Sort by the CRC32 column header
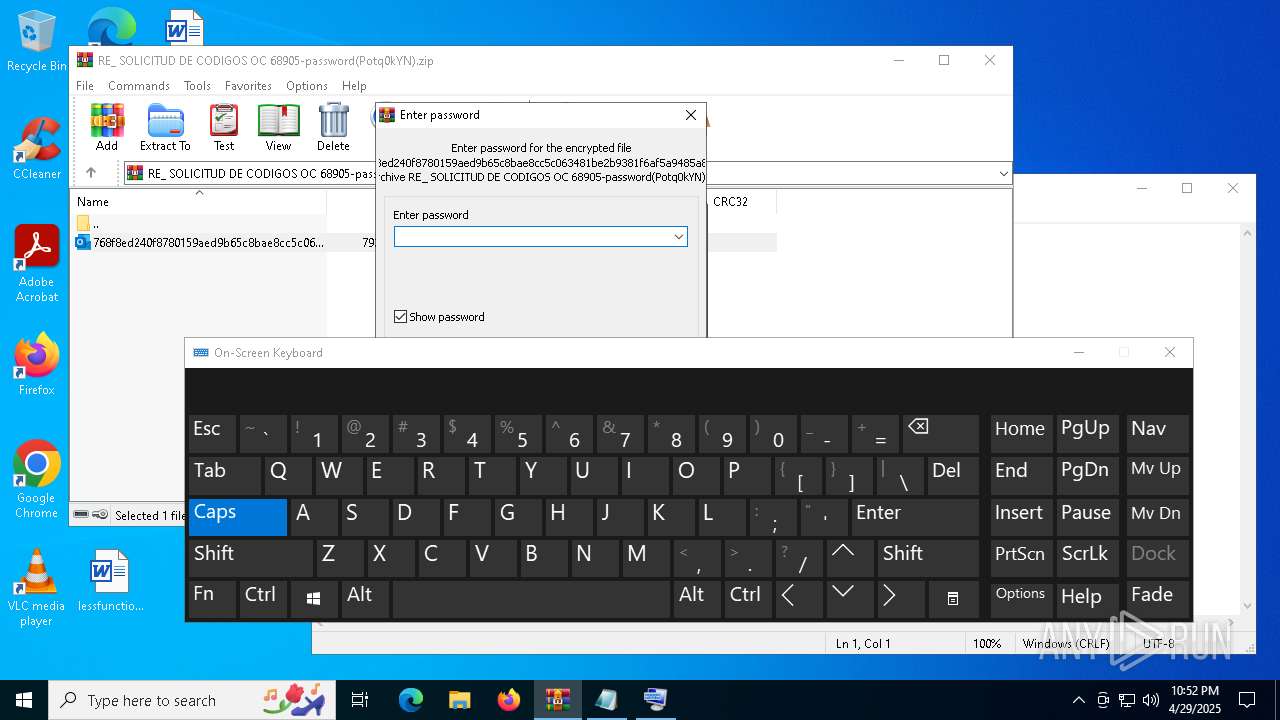The height and width of the screenshot is (720, 1280). pyautogui.click(x=731, y=201)
